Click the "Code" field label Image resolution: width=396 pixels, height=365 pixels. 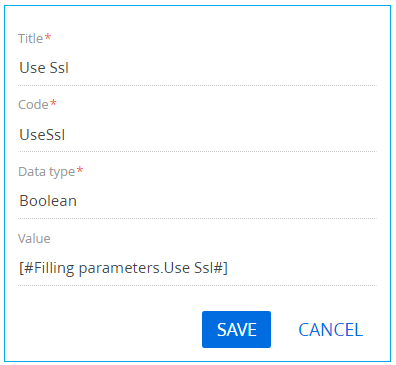click(x=33, y=105)
